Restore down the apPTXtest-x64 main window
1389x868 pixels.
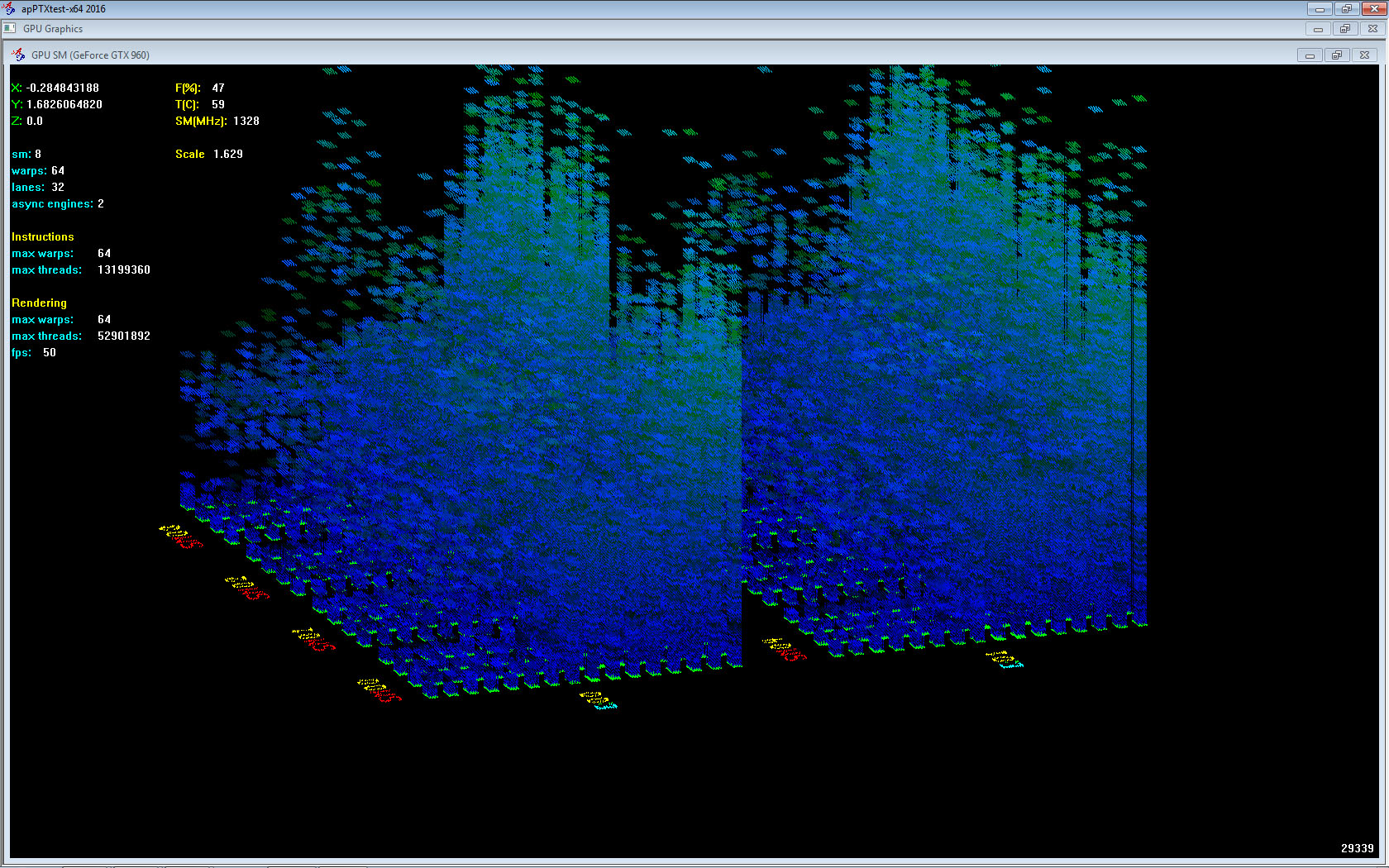(1347, 9)
